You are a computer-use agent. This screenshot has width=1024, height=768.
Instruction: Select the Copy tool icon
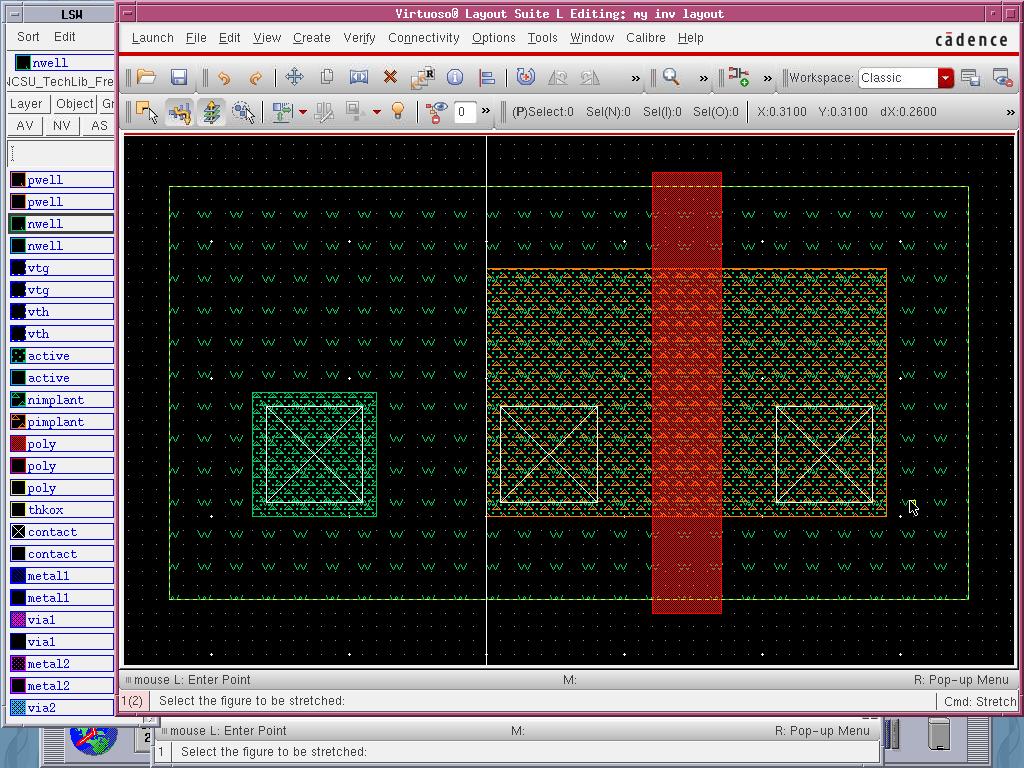click(327, 77)
